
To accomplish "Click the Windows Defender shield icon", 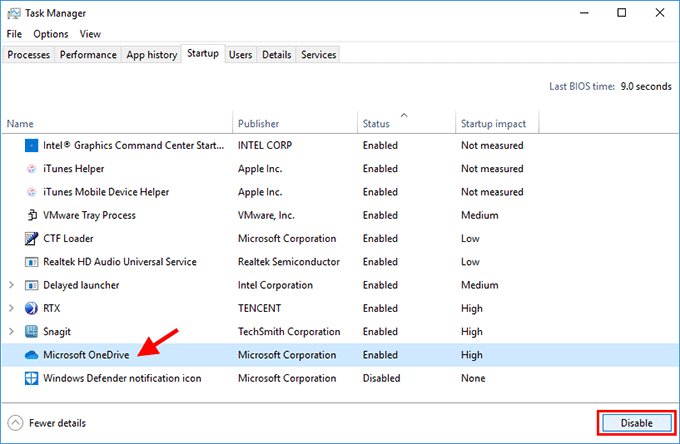I will pyautogui.click(x=31, y=378).
